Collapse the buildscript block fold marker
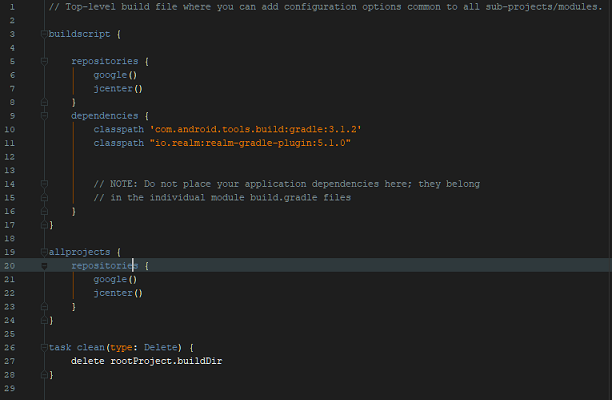This screenshot has height=400, width=612. pyautogui.click(x=44, y=34)
